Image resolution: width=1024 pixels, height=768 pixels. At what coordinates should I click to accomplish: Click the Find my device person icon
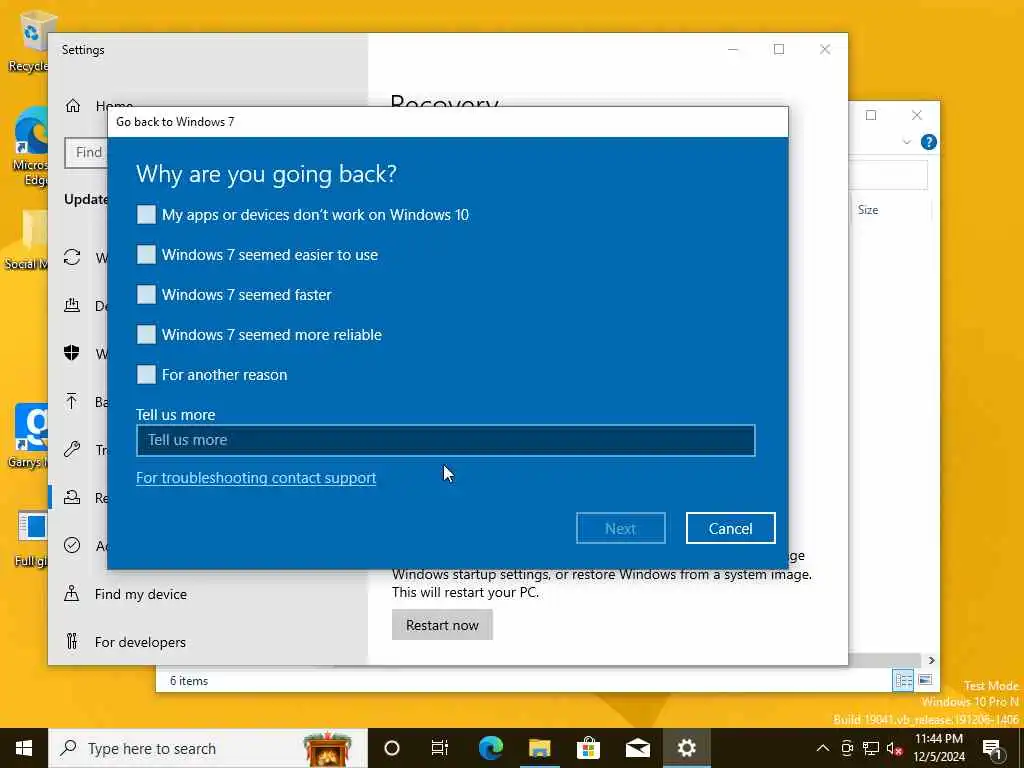(x=72, y=594)
